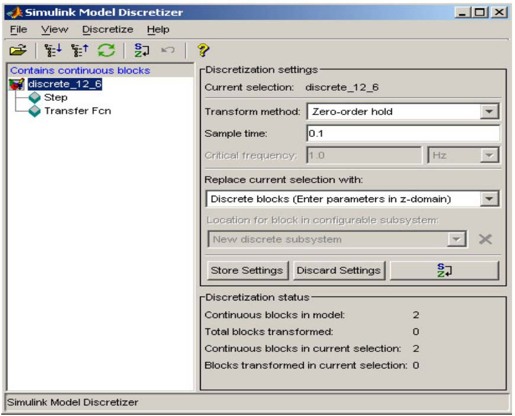Viewport: 515px width, 416px height.
Task: Select discrete_12_6 in the model tree
Action: pos(65,84)
